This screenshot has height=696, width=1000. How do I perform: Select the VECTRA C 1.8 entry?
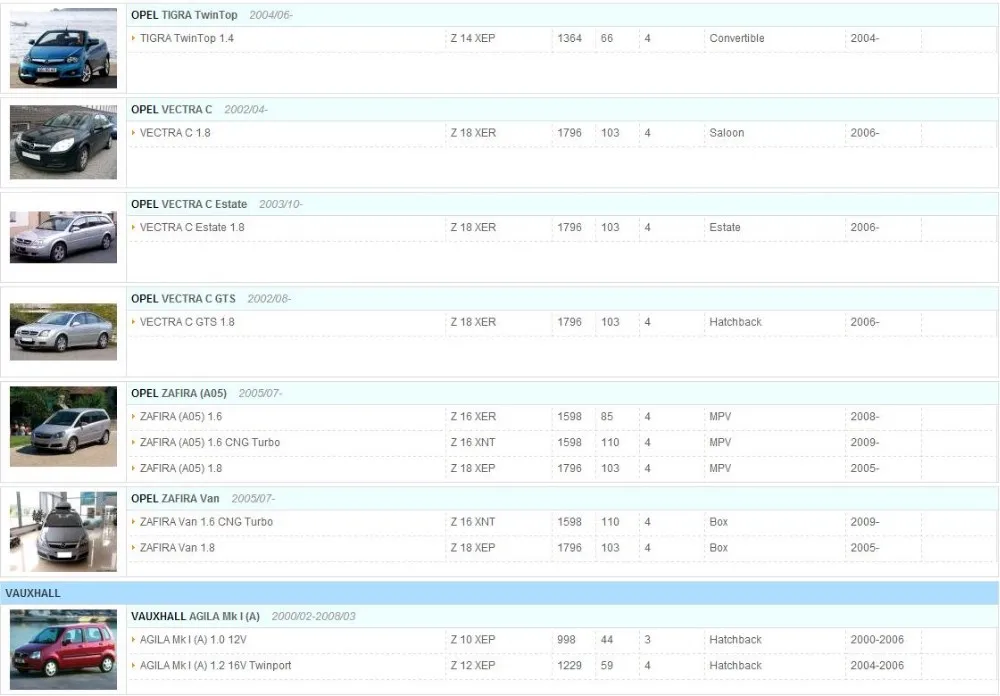coord(175,133)
